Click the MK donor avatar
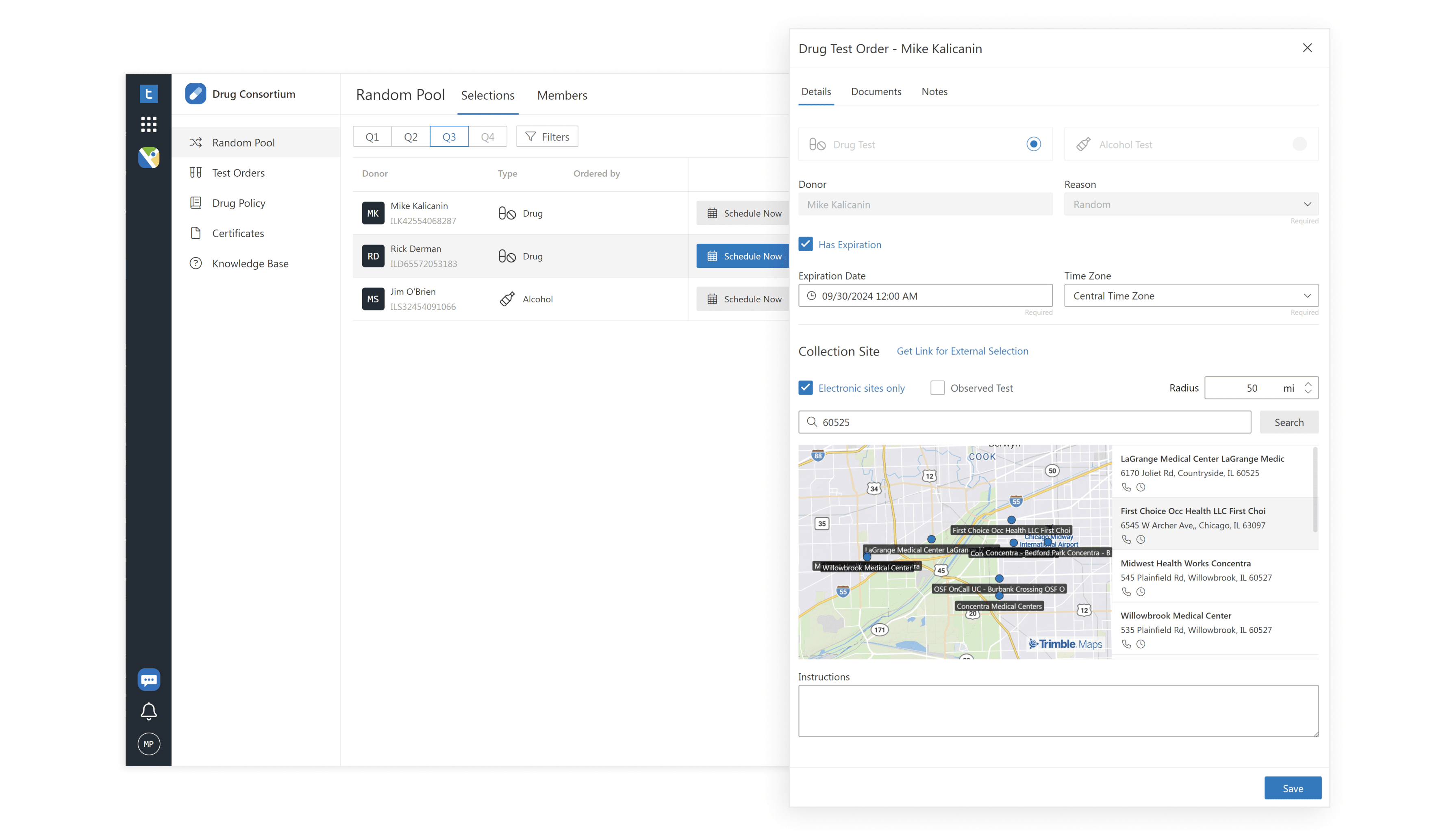This screenshot has height=835, width=1456. pyautogui.click(x=373, y=213)
